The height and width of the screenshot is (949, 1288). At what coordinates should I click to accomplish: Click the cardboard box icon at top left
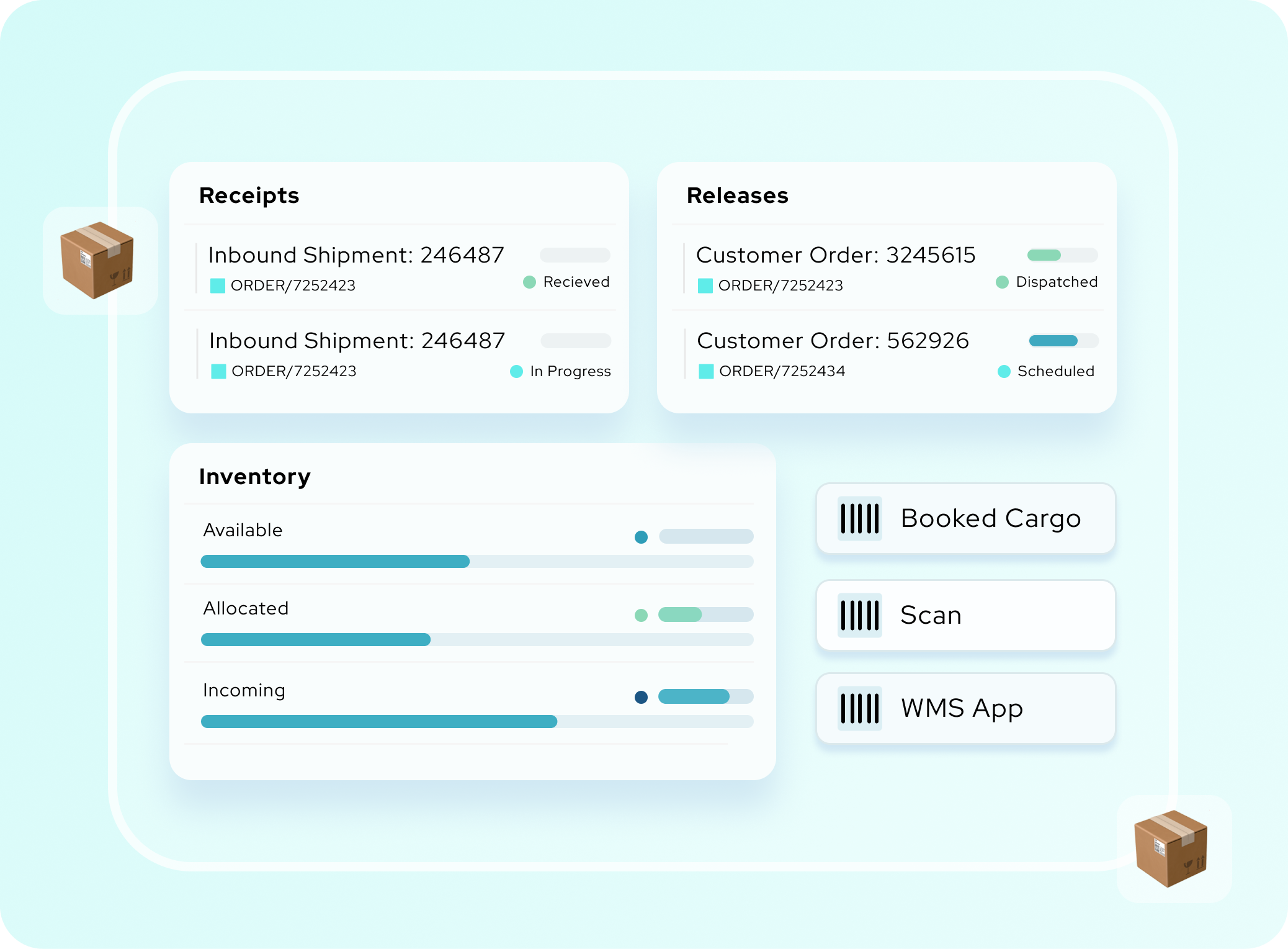point(98,260)
